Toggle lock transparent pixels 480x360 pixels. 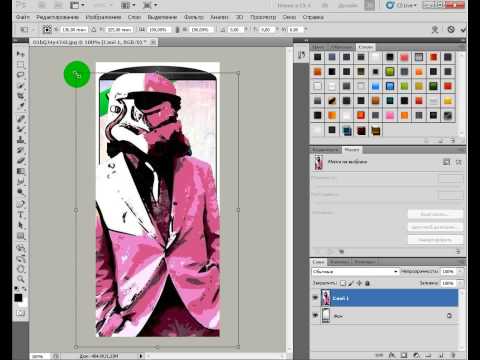343,283
